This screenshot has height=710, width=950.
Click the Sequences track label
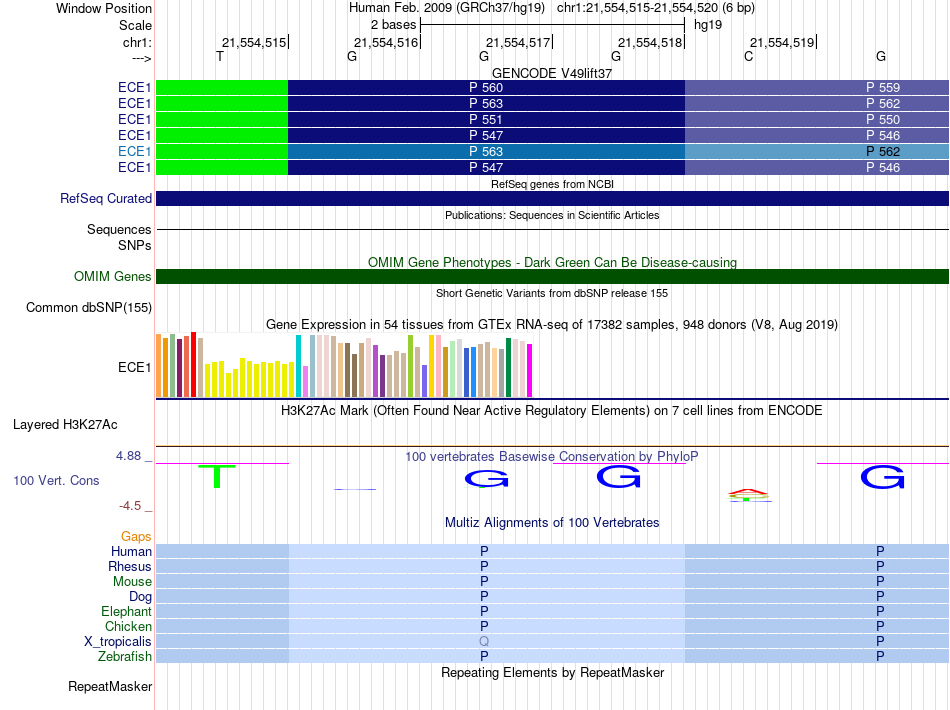pyautogui.click(x=119, y=230)
